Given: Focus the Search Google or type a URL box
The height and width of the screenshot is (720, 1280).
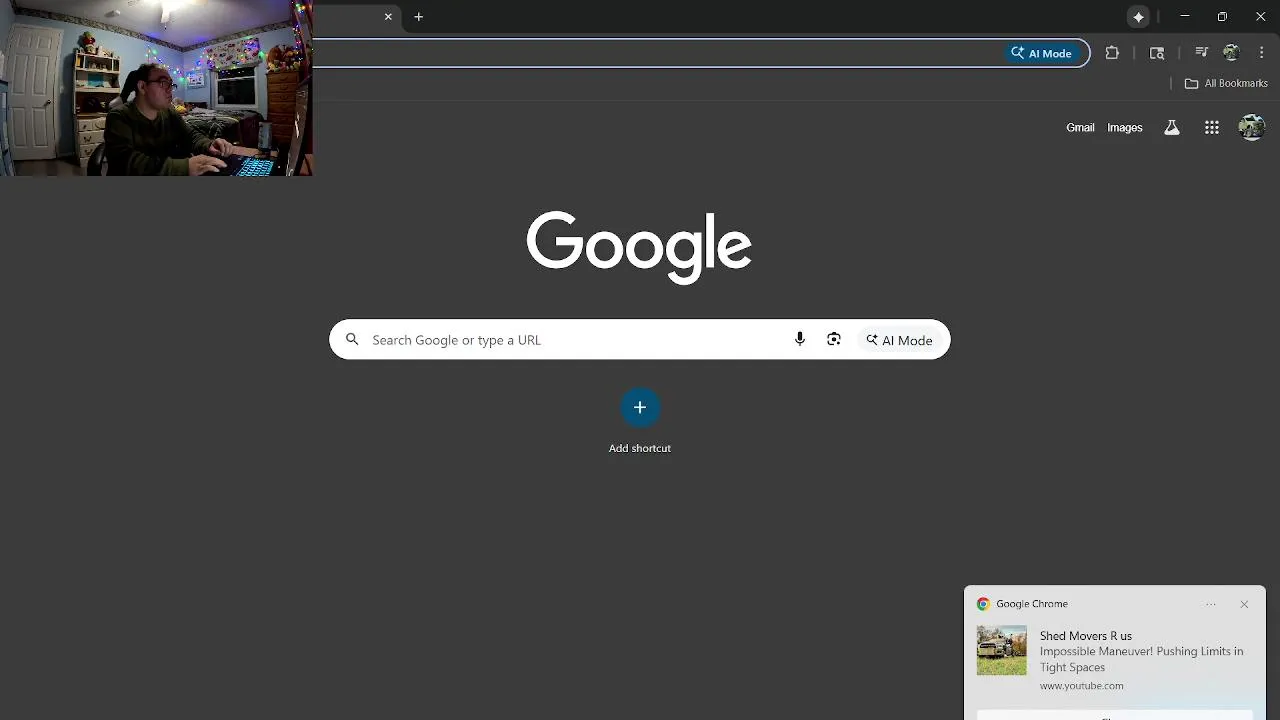Looking at the screenshot, I should click(640, 340).
